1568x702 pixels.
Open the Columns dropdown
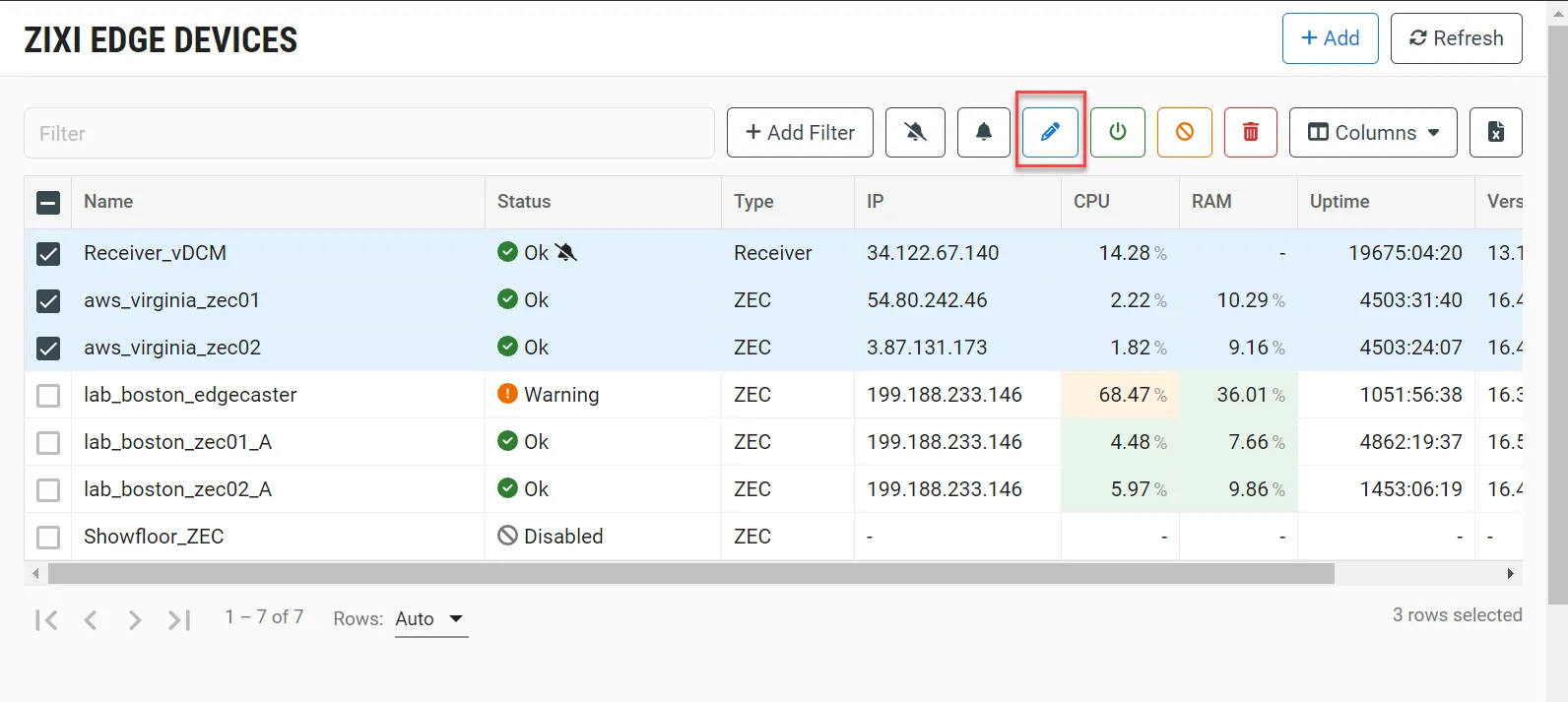point(1373,132)
